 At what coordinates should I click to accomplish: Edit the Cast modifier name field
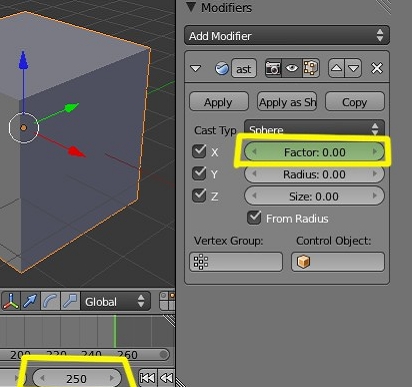click(244, 69)
